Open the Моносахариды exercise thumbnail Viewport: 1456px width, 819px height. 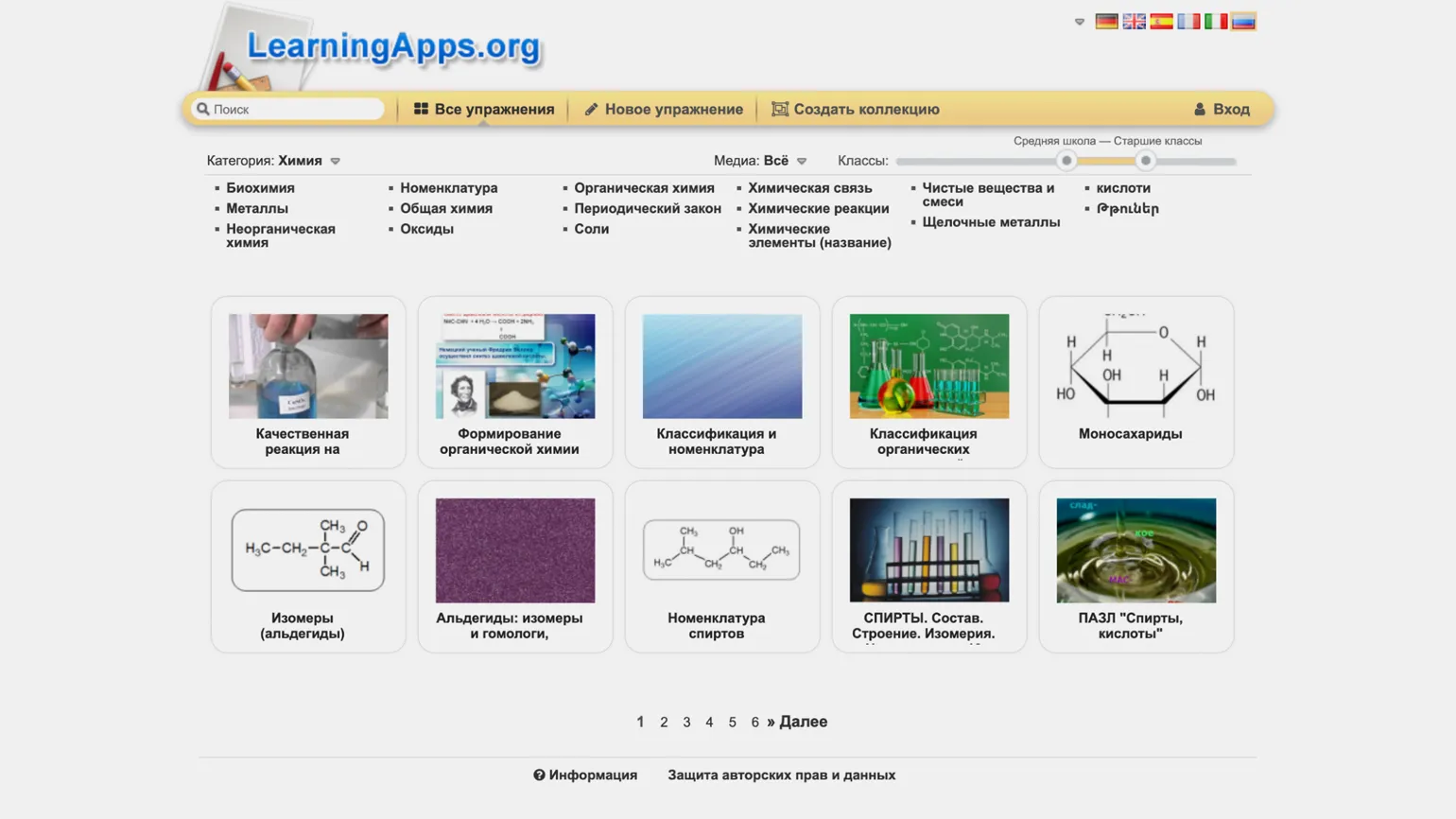pos(1135,366)
